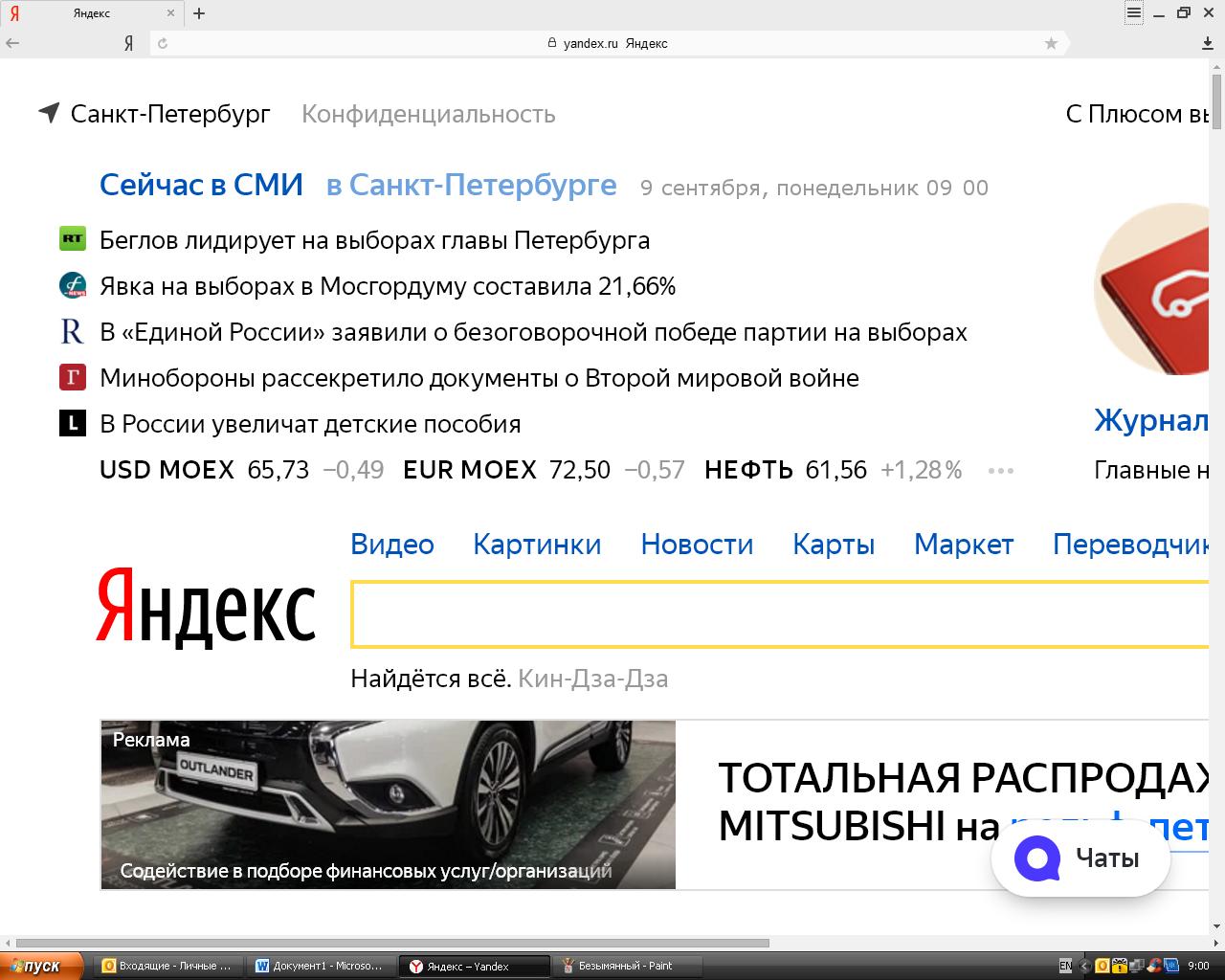The width and height of the screenshot is (1225, 980).
Task: Open the Видео tab
Action: [392, 545]
